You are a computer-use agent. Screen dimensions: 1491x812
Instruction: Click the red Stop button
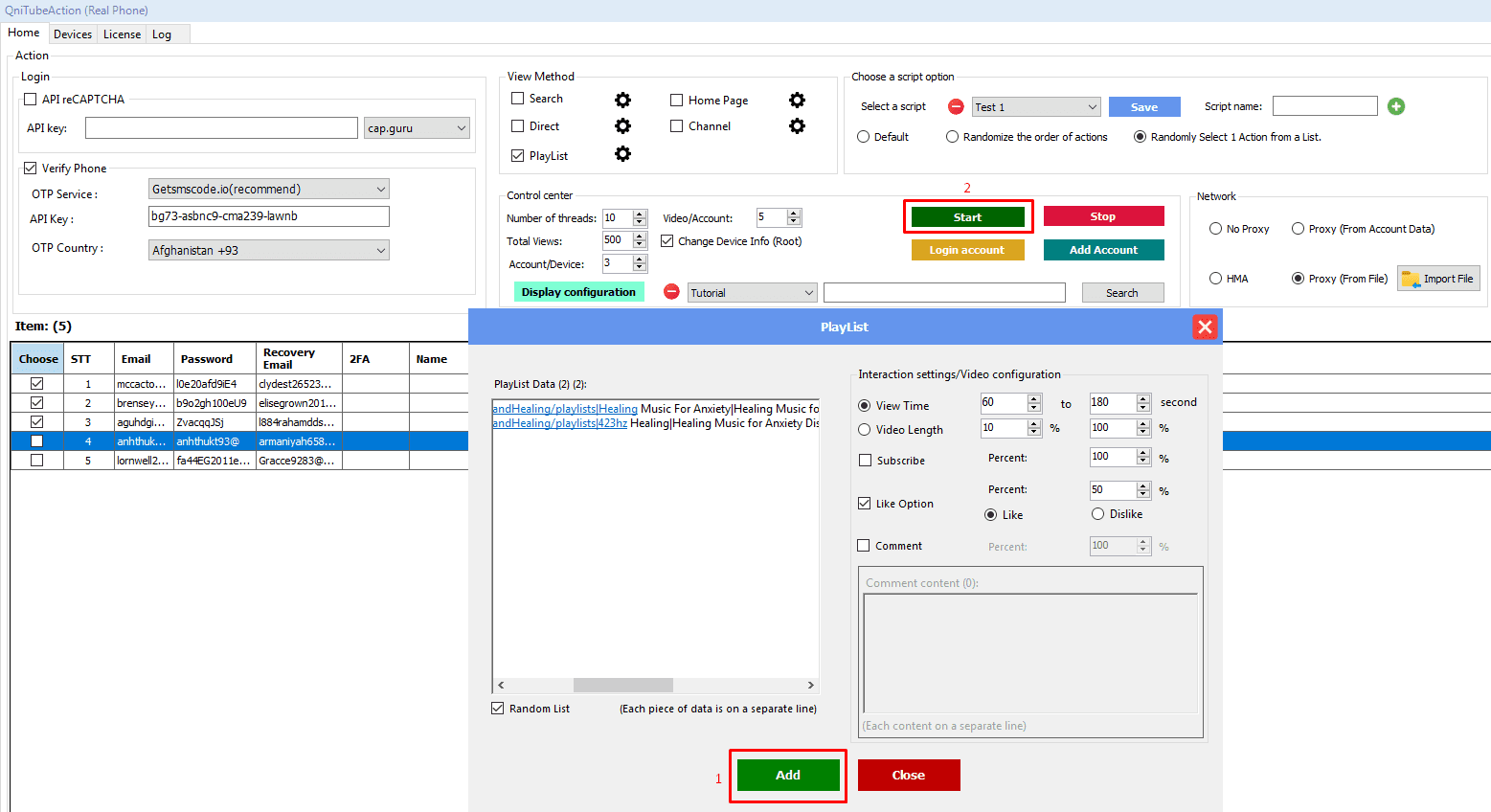click(x=1103, y=216)
